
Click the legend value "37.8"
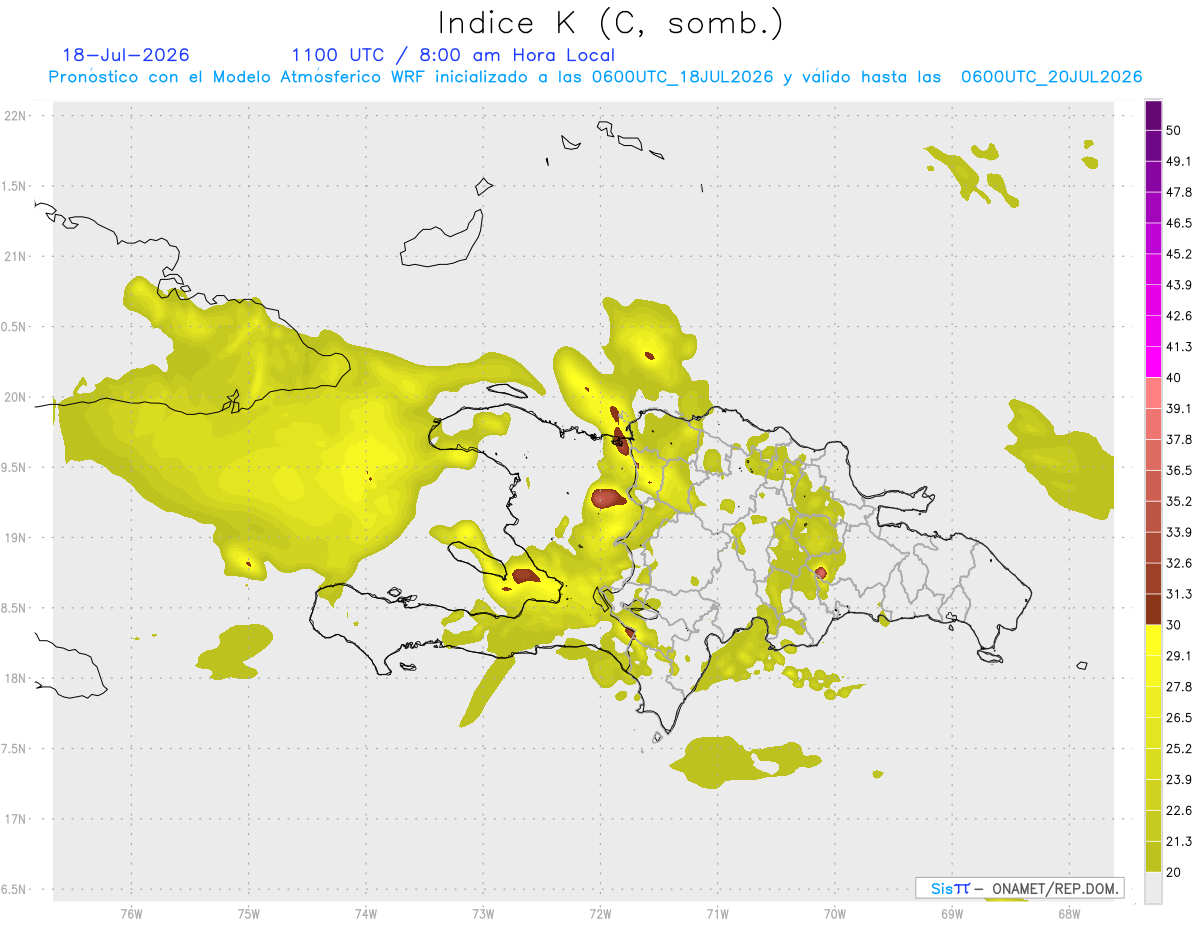tap(1179, 440)
